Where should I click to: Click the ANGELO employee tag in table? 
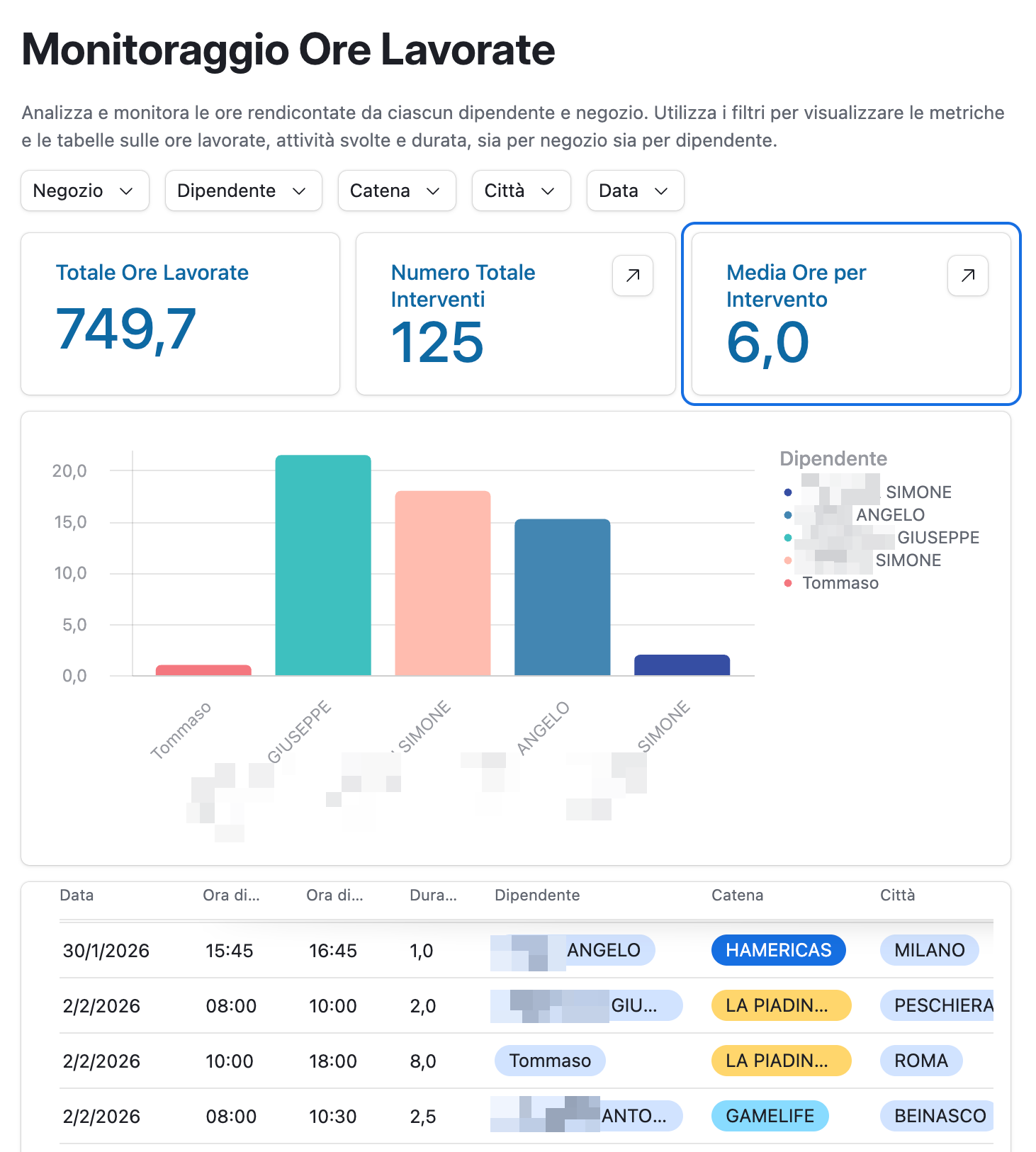[x=573, y=950]
